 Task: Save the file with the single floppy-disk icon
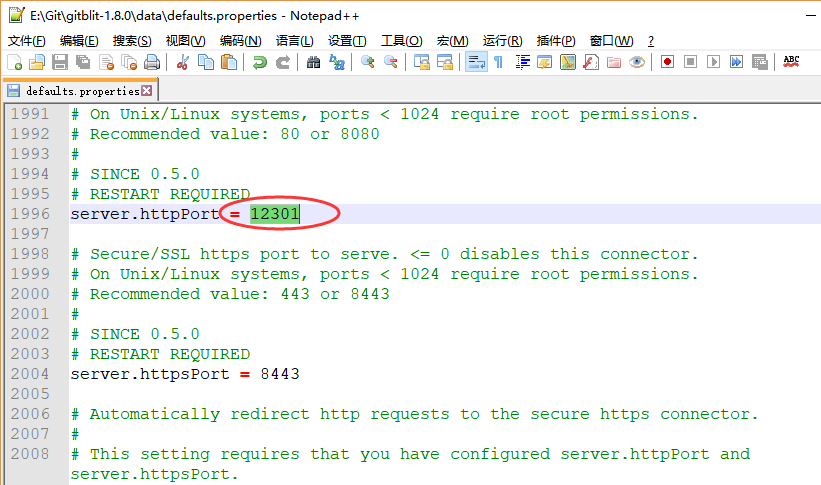[x=60, y=62]
